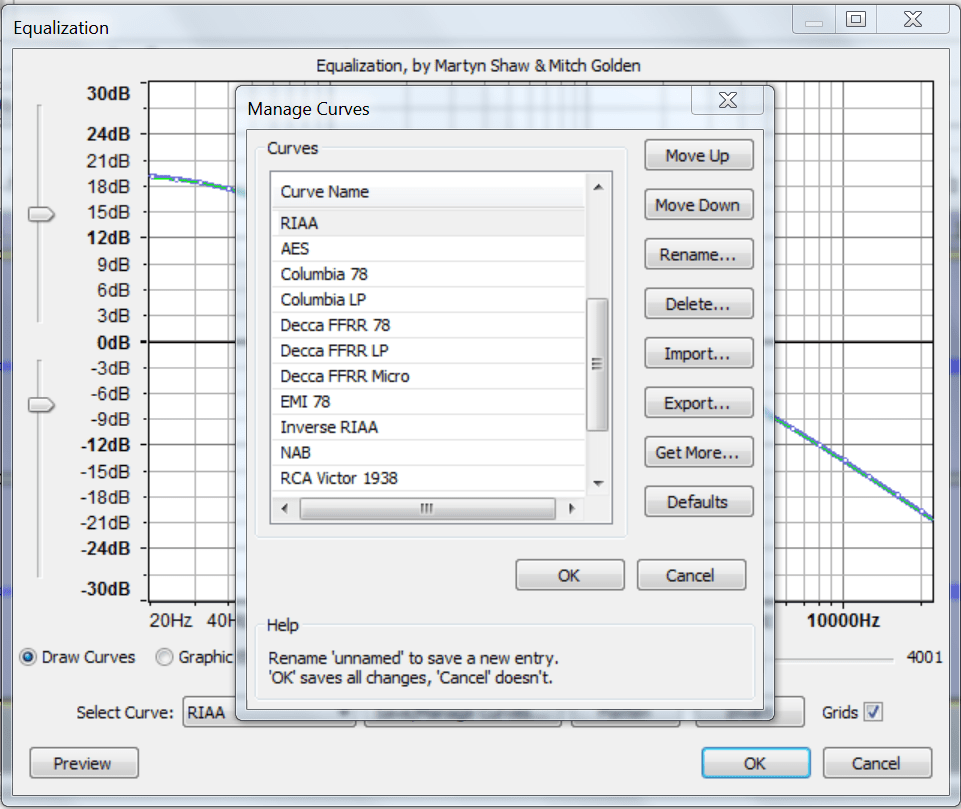The height and width of the screenshot is (809, 961).
Task: Restore curves to Defaults
Action: coord(698,501)
